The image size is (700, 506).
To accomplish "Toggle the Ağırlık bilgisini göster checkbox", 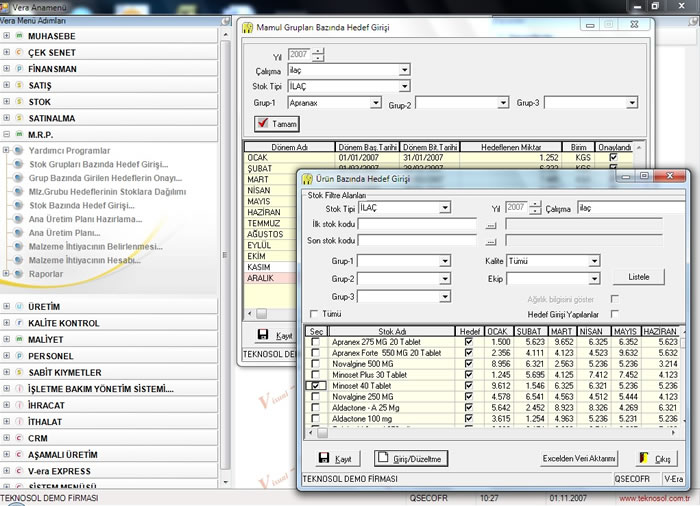I will pyautogui.click(x=615, y=299).
